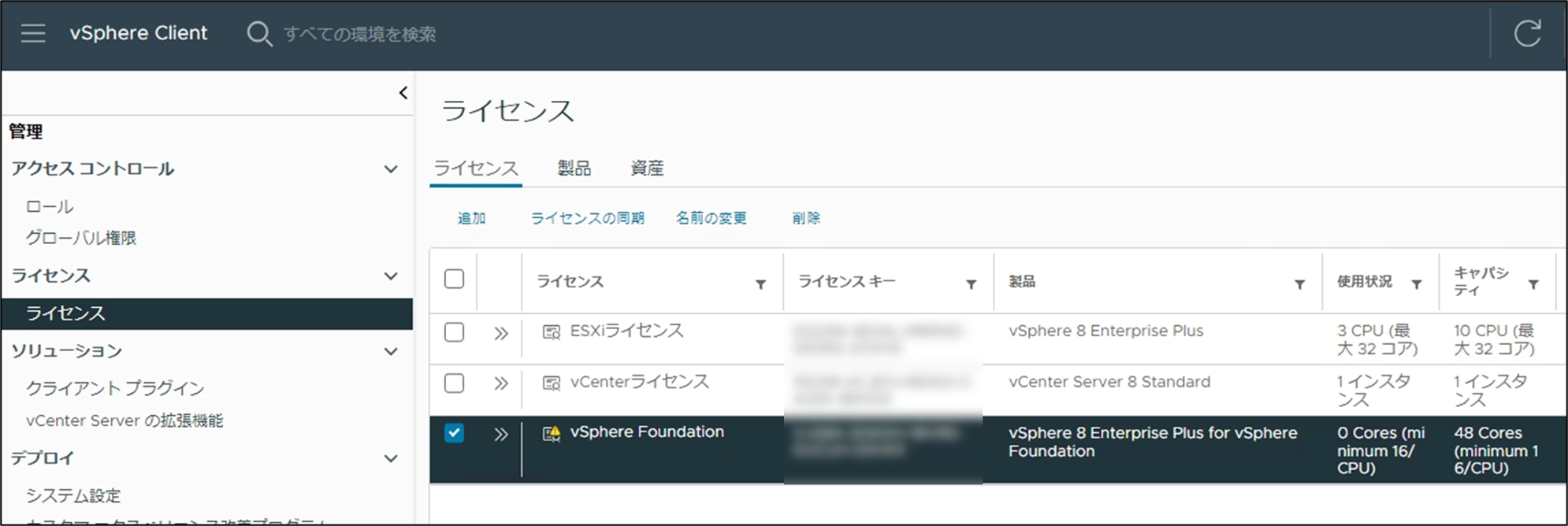Viewport: 1568px width, 526px height.
Task: Open filter for ライセンス キー column
Action: pyautogui.click(x=971, y=284)
